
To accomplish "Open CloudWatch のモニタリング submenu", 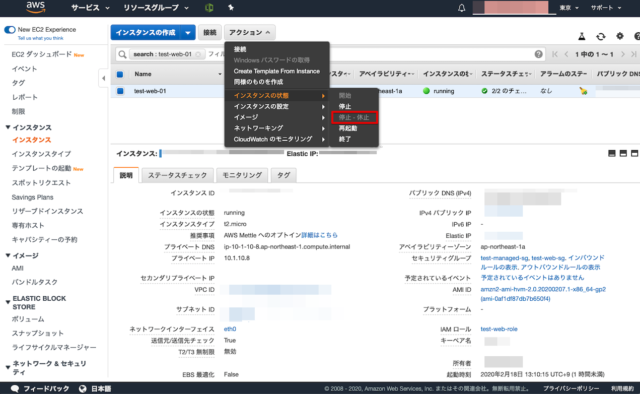I will tap(277, 139).
